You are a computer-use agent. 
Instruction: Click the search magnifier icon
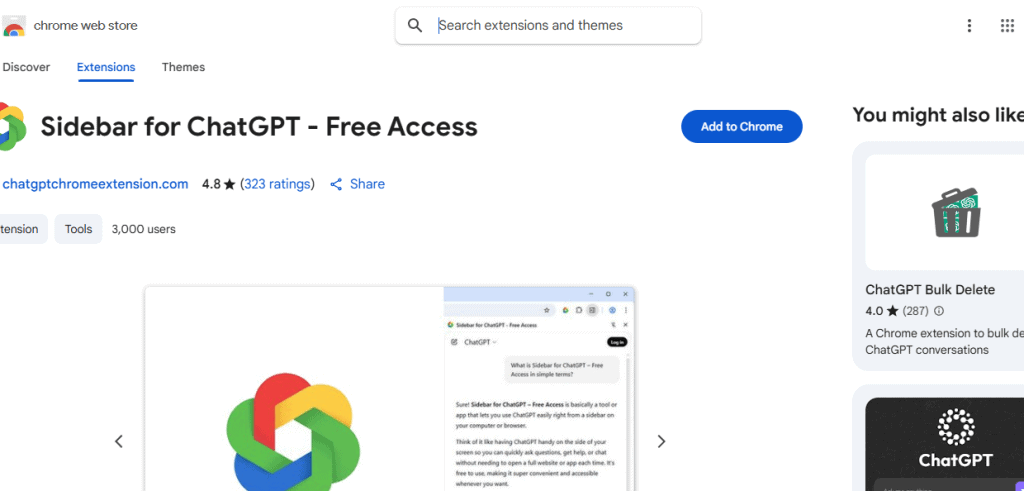pyautogui.click(x=415, y=25)
